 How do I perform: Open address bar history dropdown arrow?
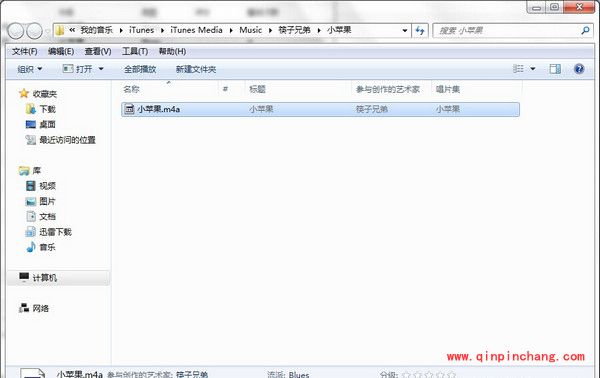404,31
